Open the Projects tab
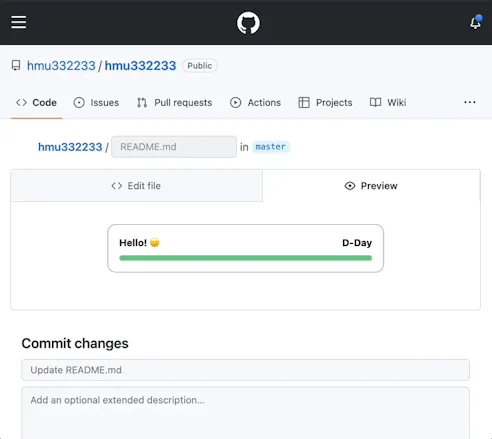The height and width of the screenshot is (439, 492). coord(325,103)
